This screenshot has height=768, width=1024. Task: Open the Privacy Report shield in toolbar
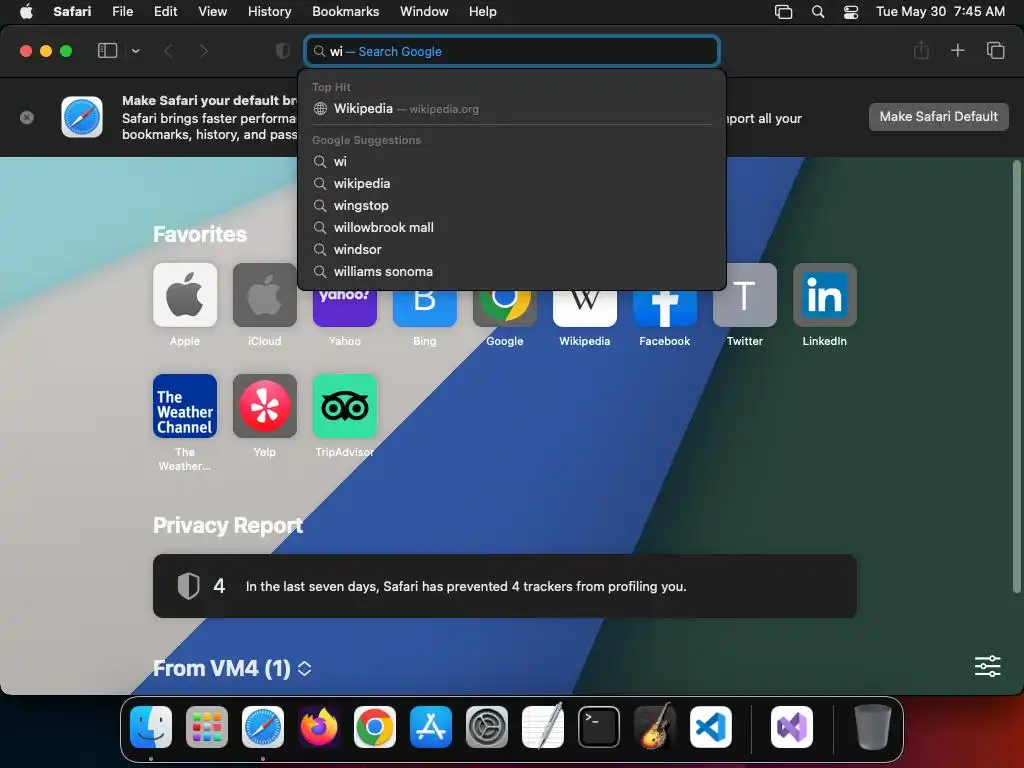283,51
